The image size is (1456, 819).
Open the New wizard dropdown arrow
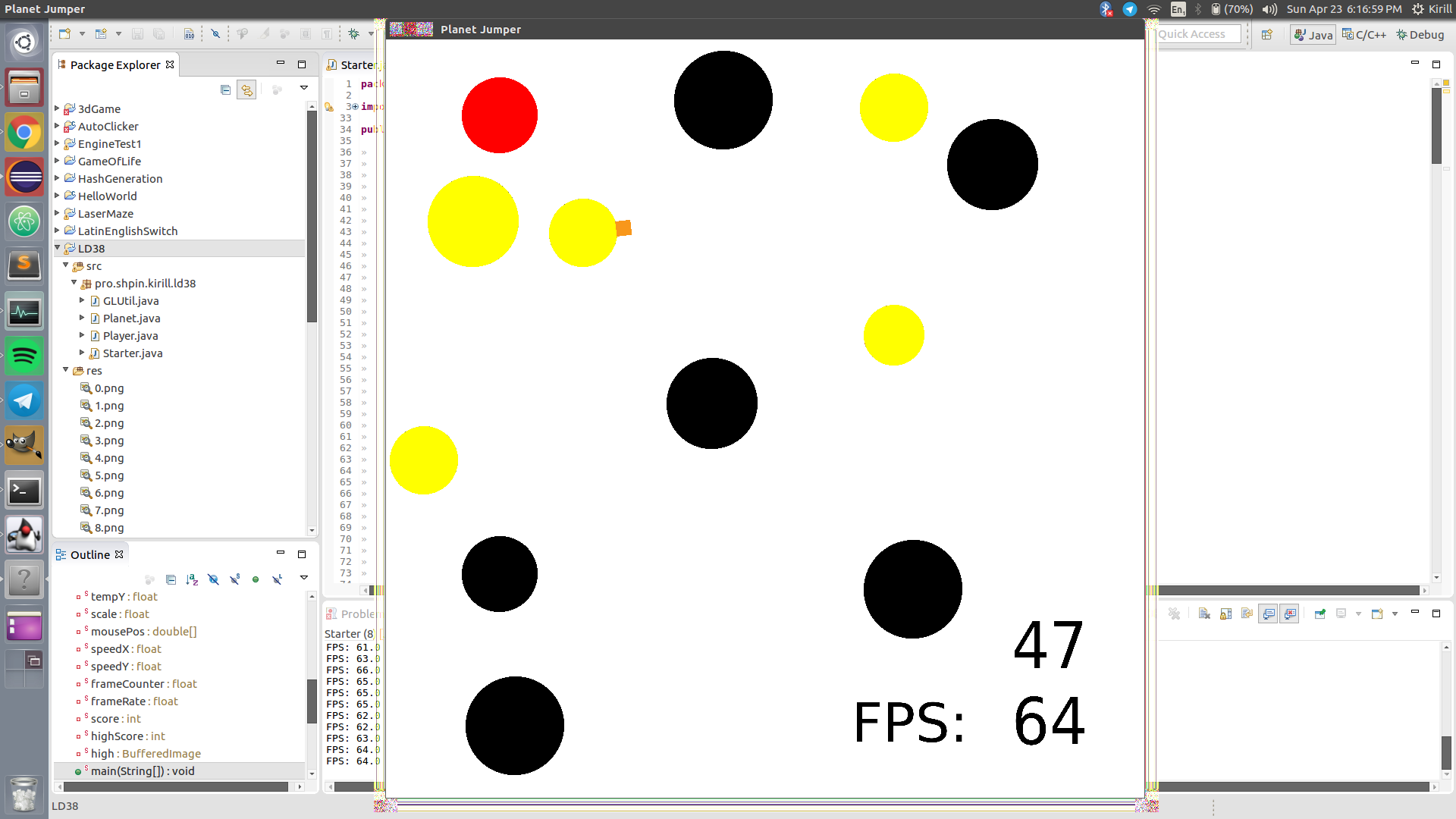point(82,34)
